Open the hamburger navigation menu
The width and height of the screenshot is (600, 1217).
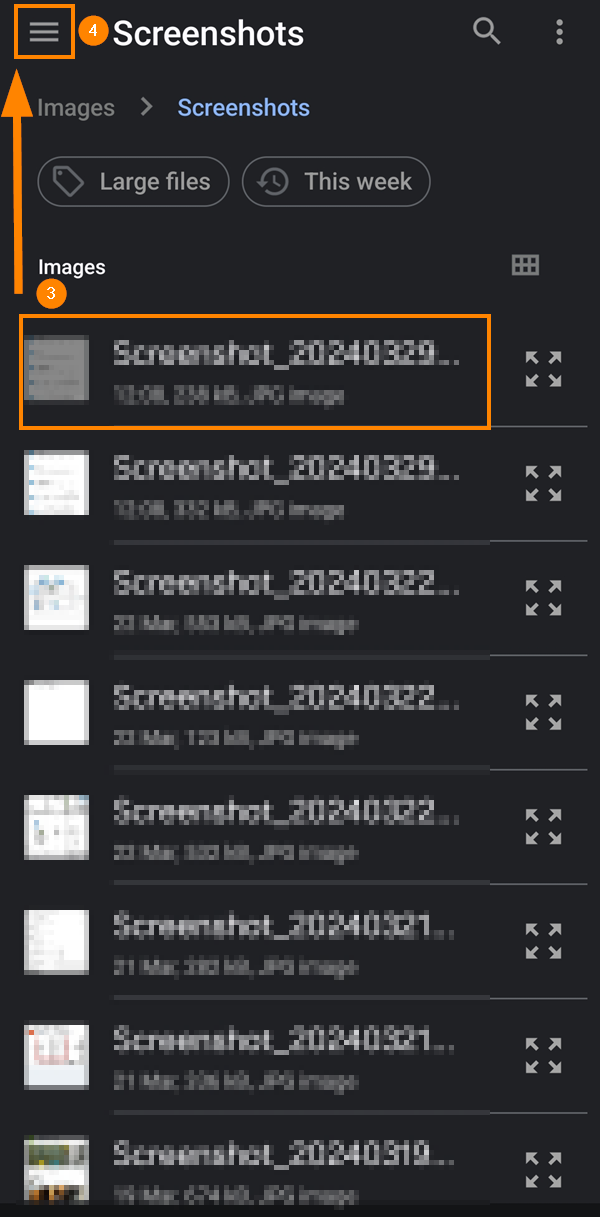pyautogui.click(x=44, y=33)
